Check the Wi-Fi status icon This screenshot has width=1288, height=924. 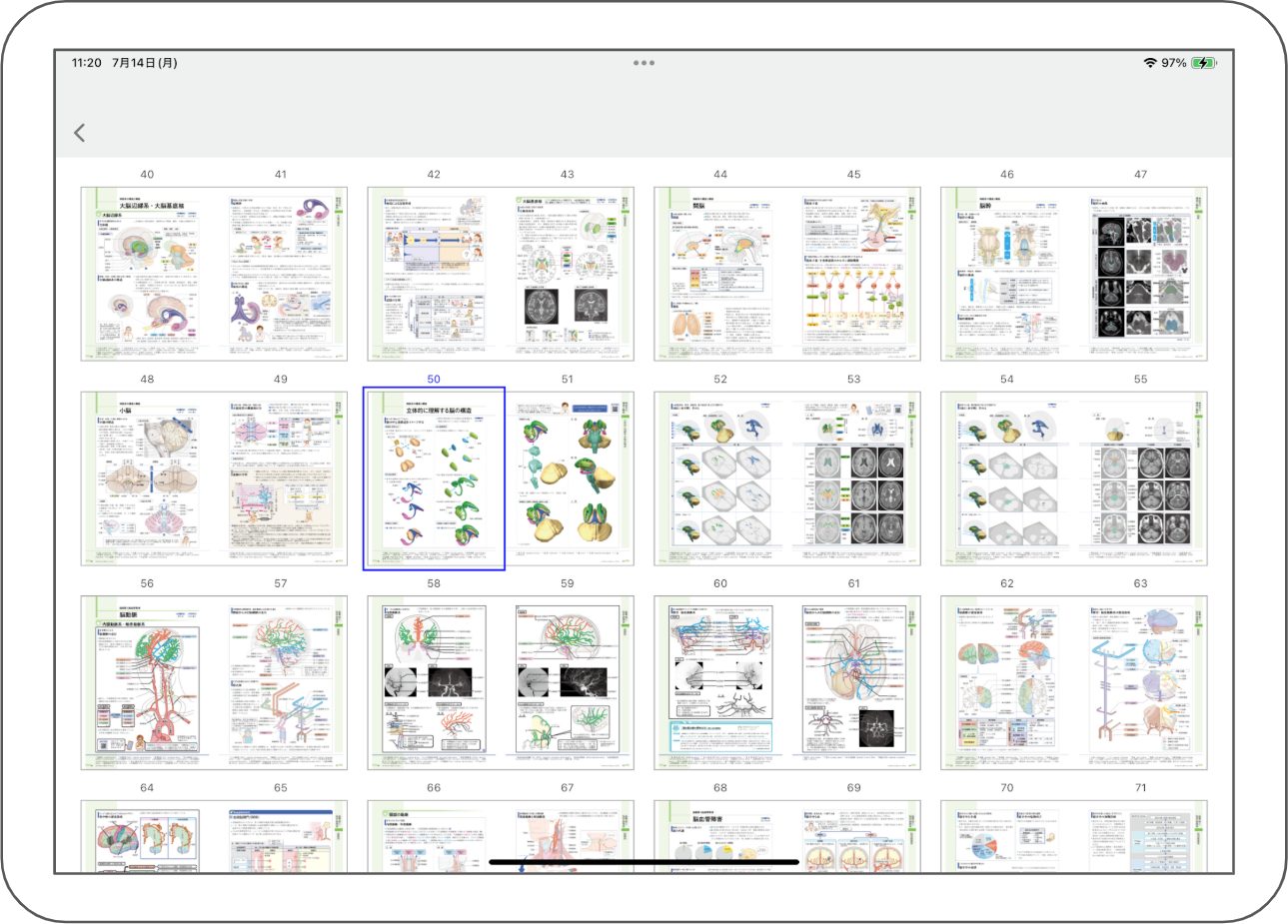point(1150,63)
